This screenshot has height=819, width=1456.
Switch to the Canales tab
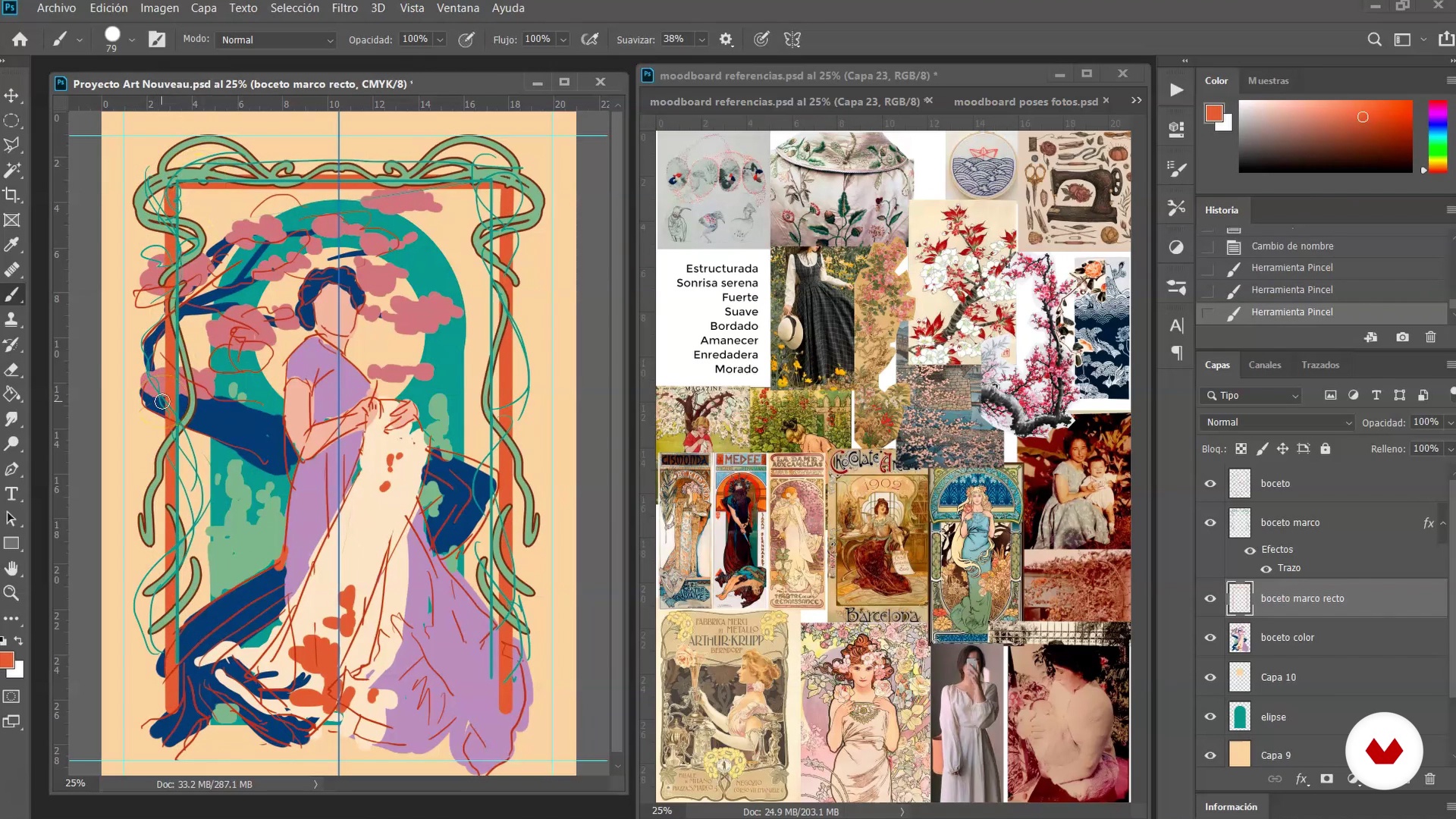coord(1264,366)
